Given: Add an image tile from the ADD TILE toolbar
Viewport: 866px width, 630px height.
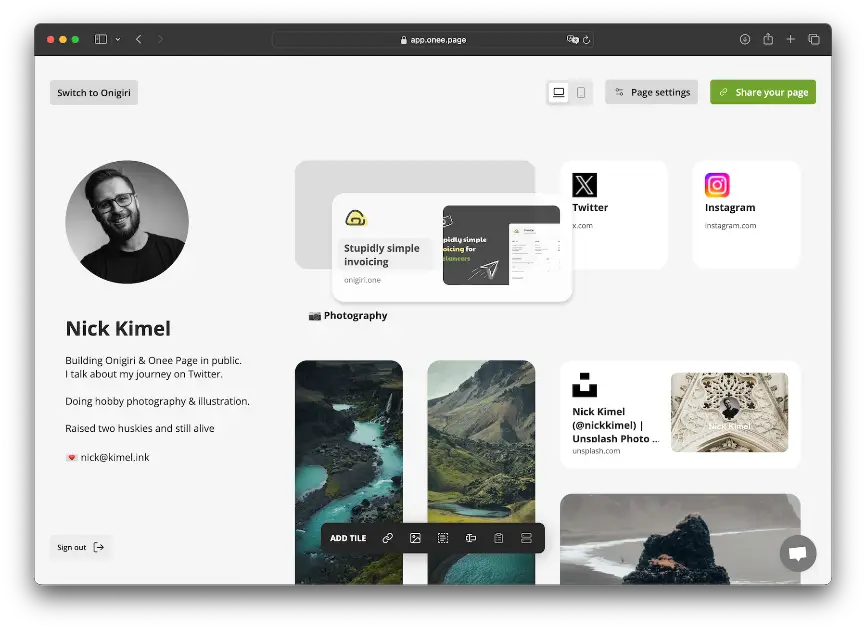Looking at the screenshot, I should pos(415,538).
